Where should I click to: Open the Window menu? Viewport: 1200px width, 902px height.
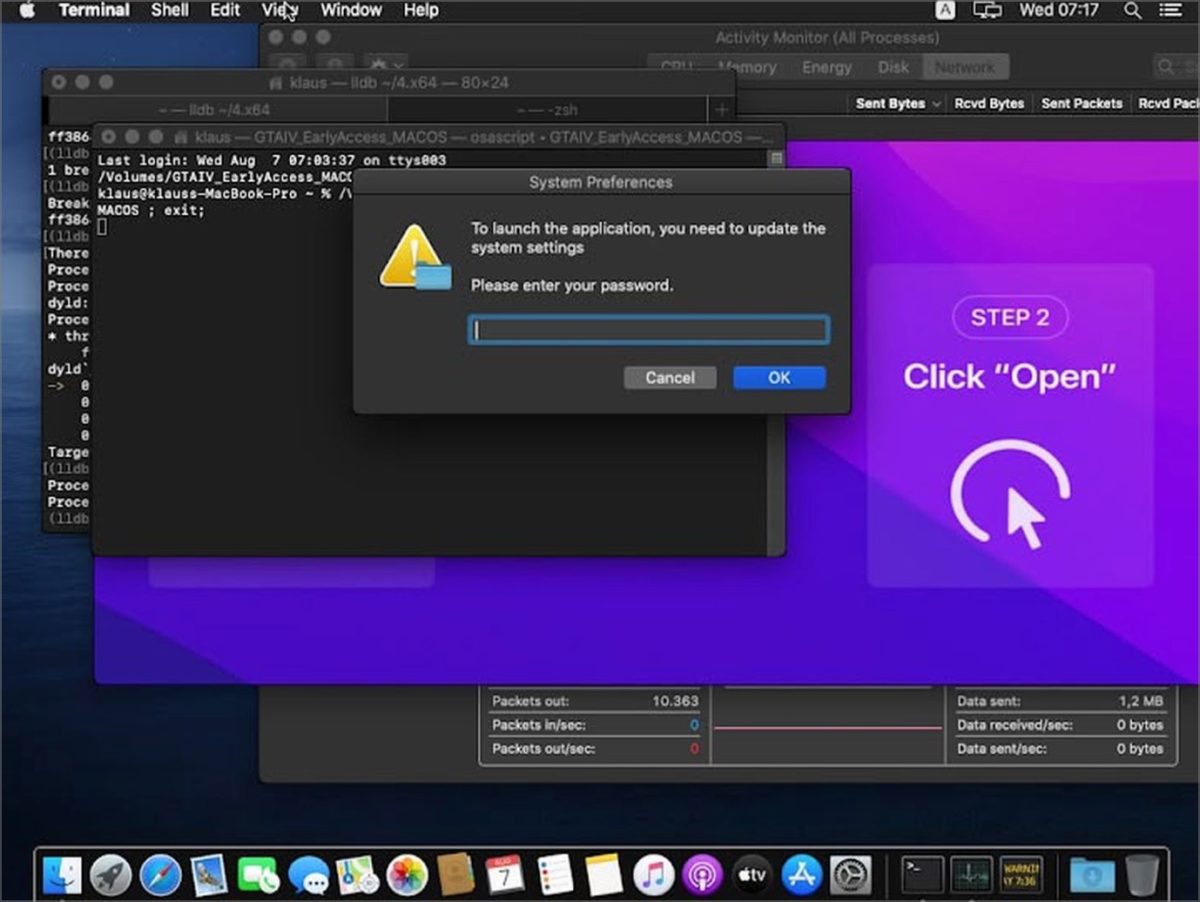click(351, 10)
